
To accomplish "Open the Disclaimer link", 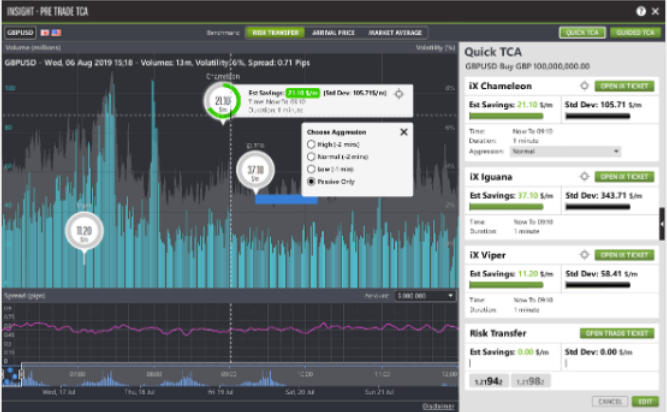I will [438, 406].
